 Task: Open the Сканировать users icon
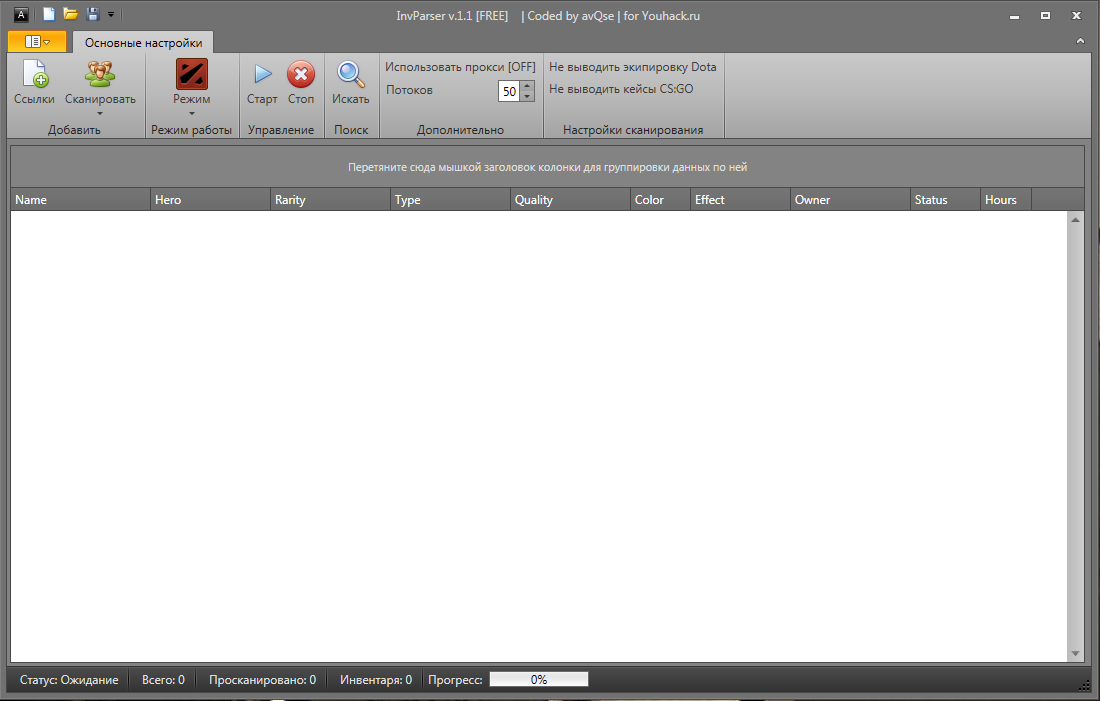100,74
